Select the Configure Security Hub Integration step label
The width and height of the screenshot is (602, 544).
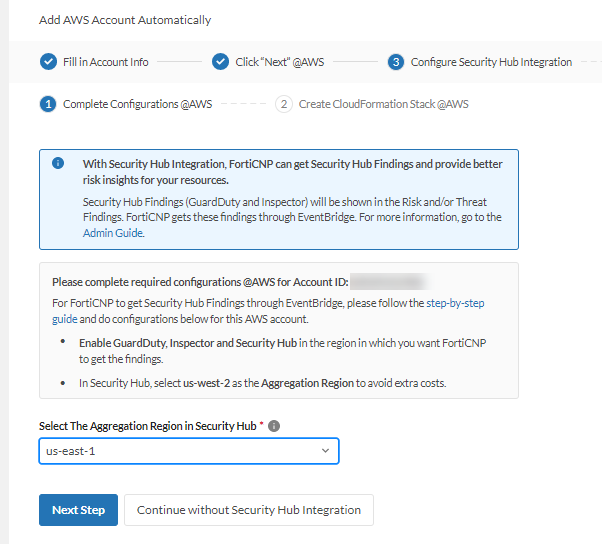(x=491, y=62)
